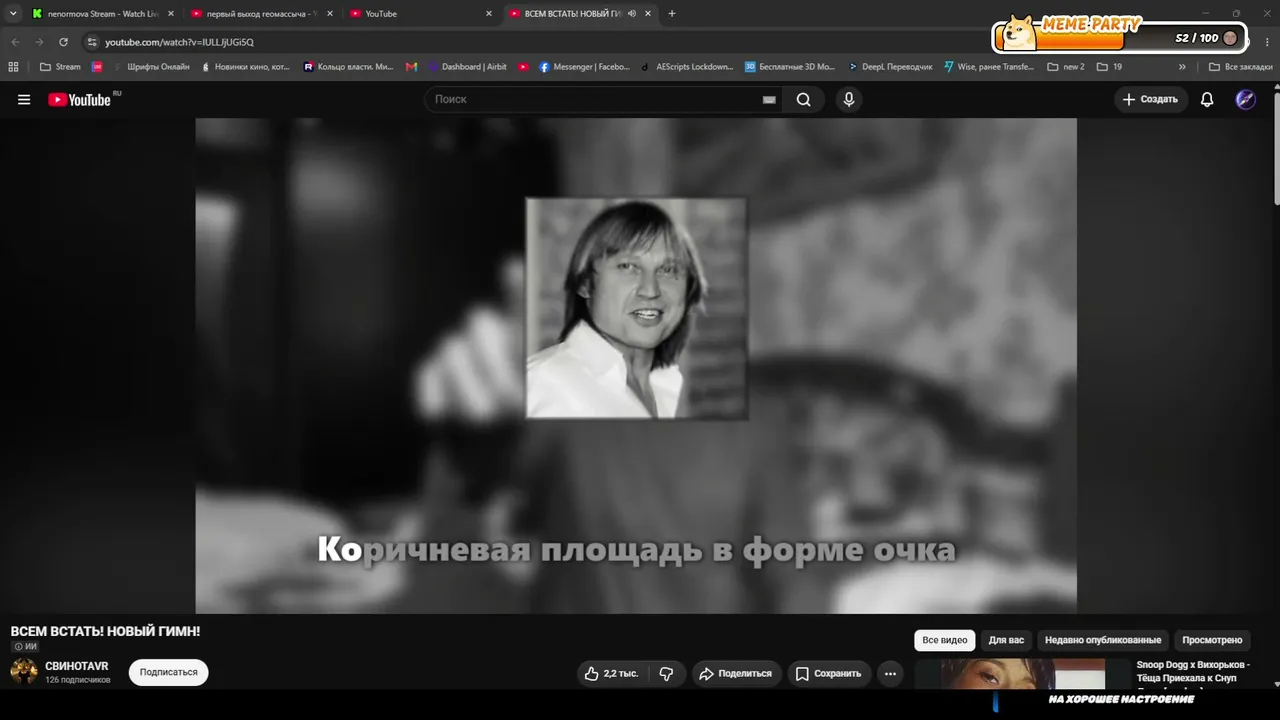The height and width of the screenshot is (720, 1280).
Task: Mute the tab via its speaker icon
Action: 632,14
